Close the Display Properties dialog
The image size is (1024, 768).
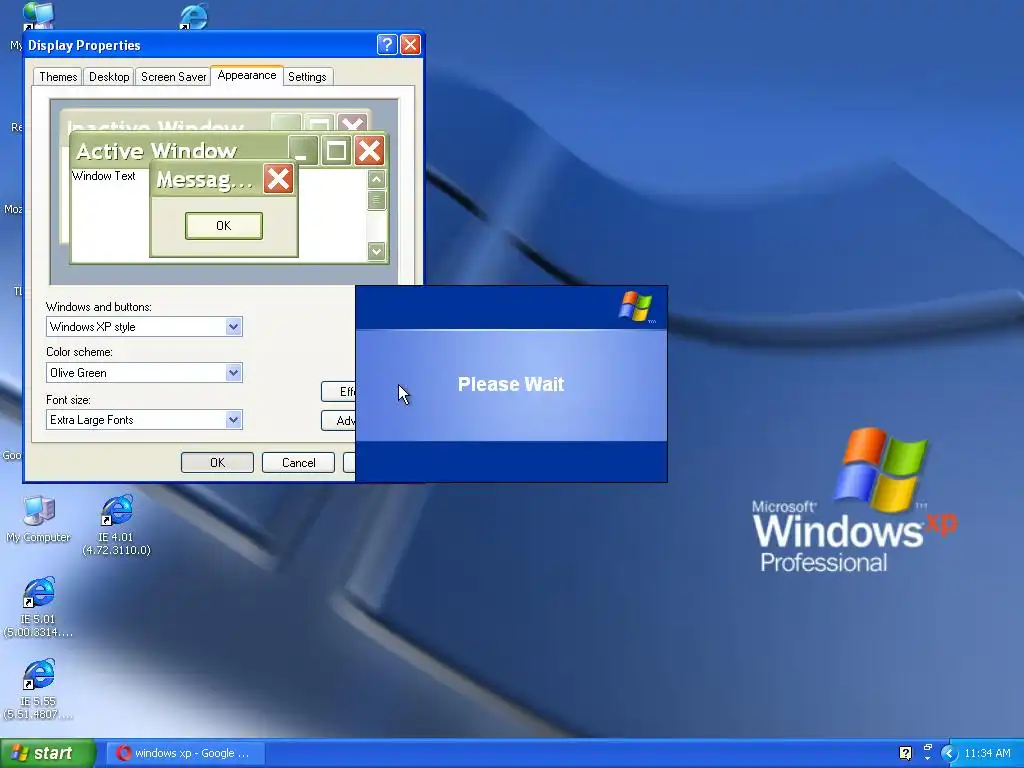(x=410, y=44)
